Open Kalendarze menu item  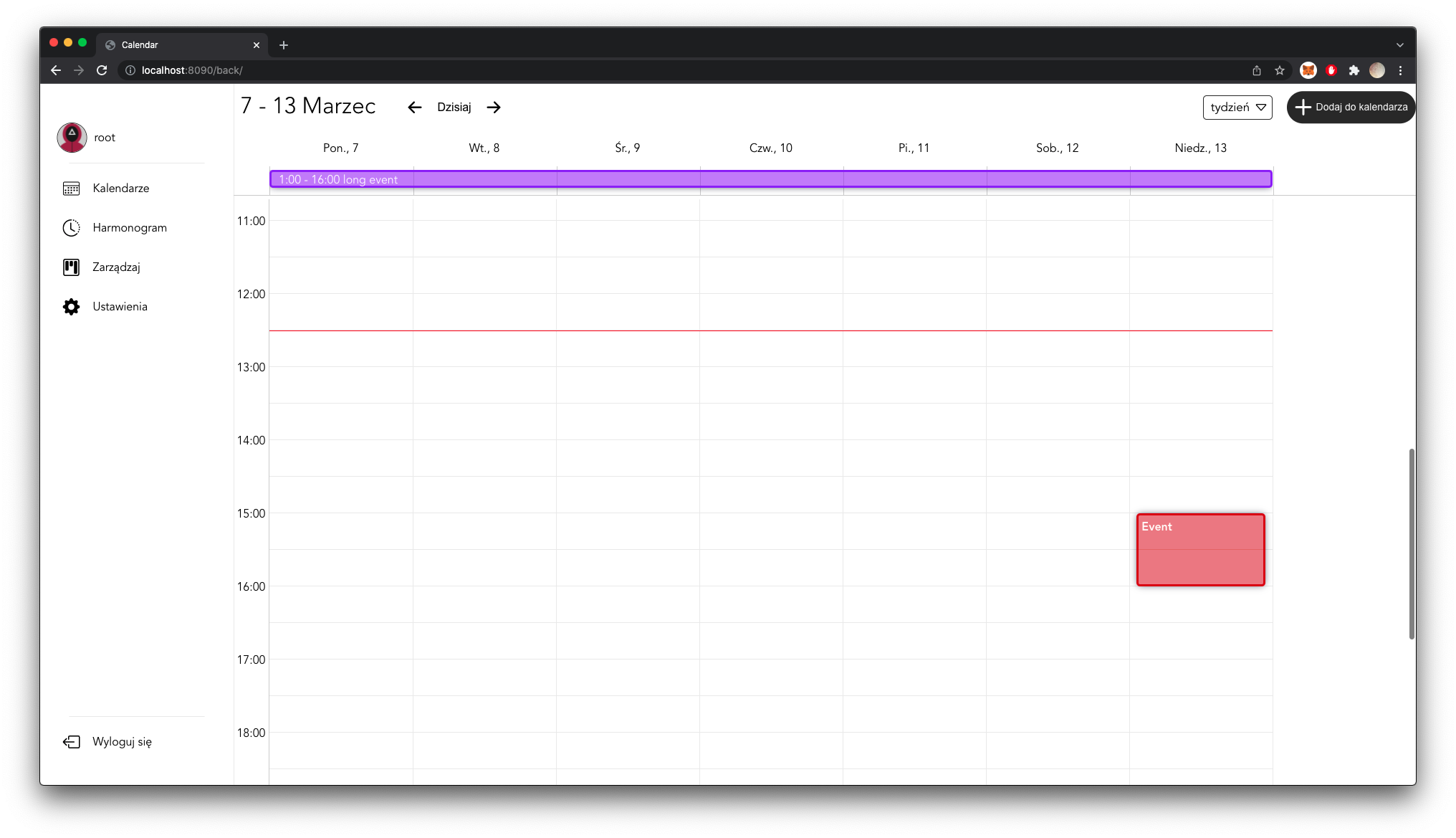[121, 189]
